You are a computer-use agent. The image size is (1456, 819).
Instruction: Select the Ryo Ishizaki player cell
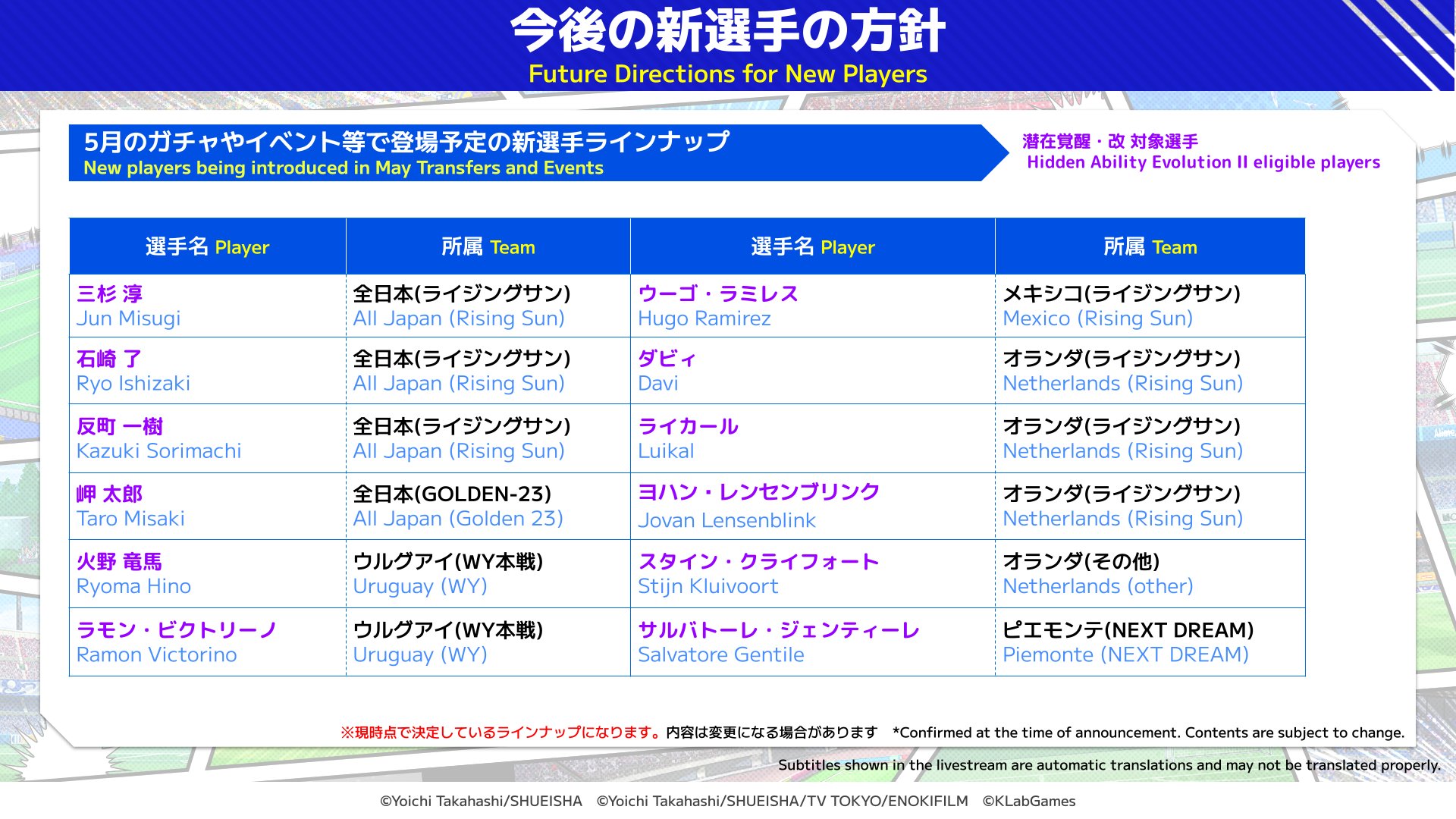click(x=207, y=371)
